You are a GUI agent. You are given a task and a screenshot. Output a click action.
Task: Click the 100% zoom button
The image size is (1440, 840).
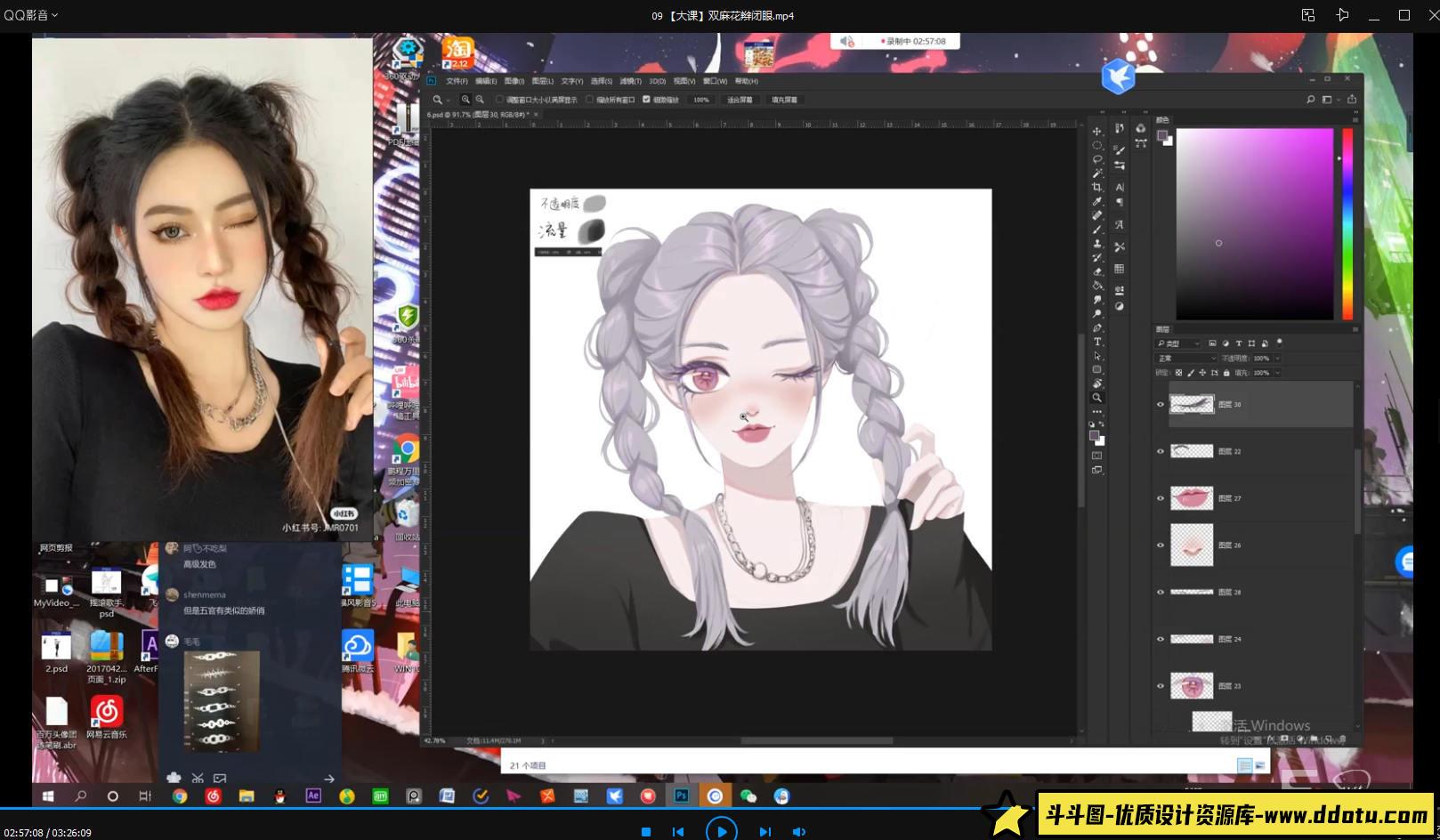tap(701, 100)
